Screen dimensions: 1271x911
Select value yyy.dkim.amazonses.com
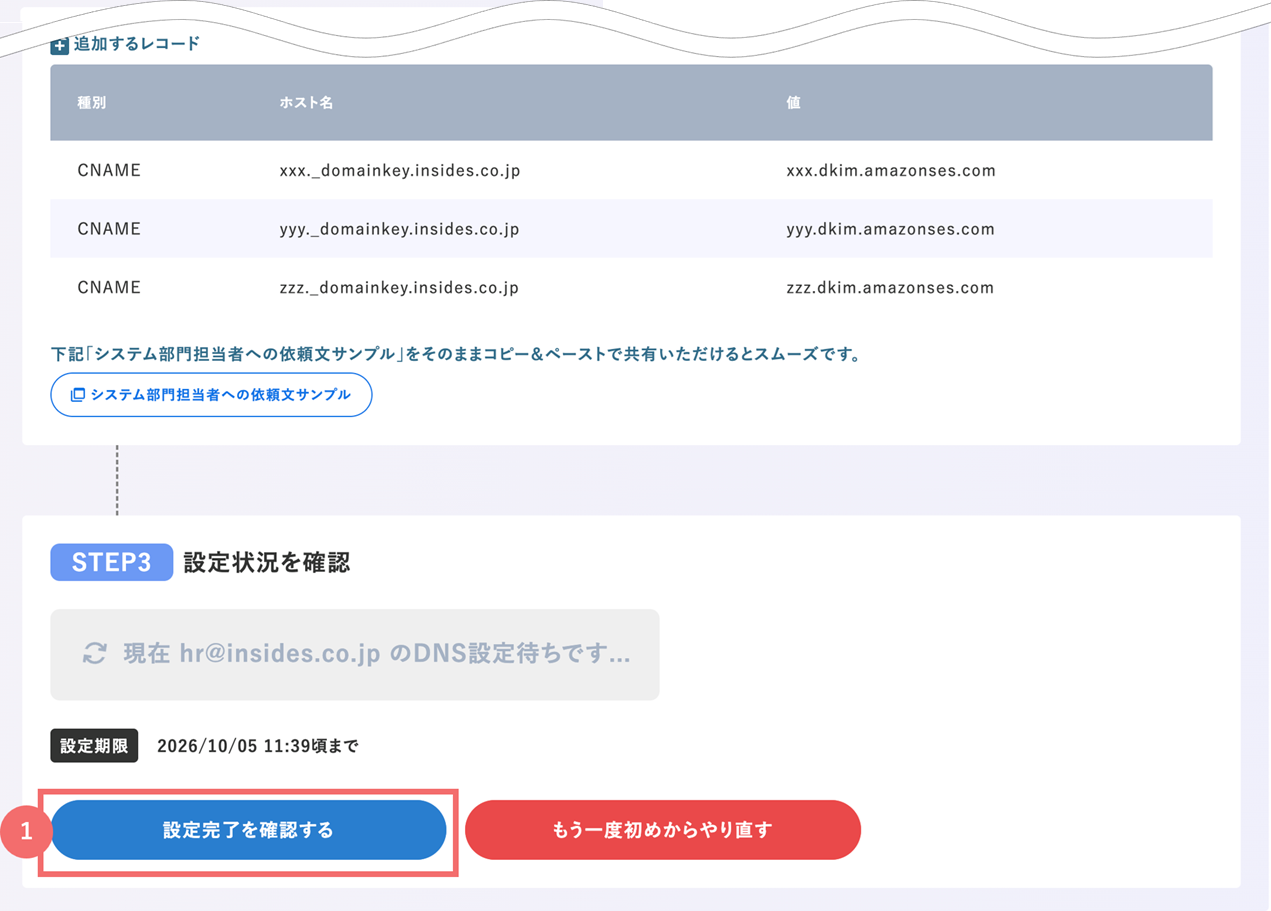tap(890, 229)
